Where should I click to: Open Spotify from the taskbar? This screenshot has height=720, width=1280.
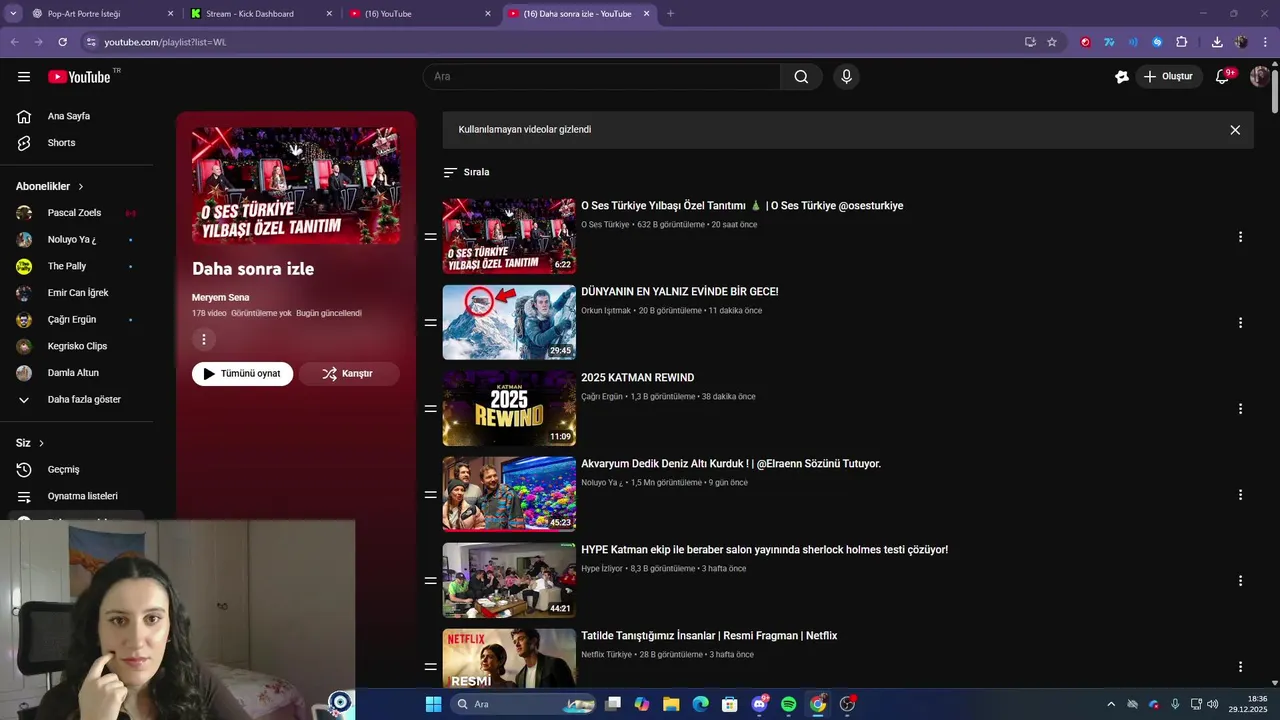[788, 704]
